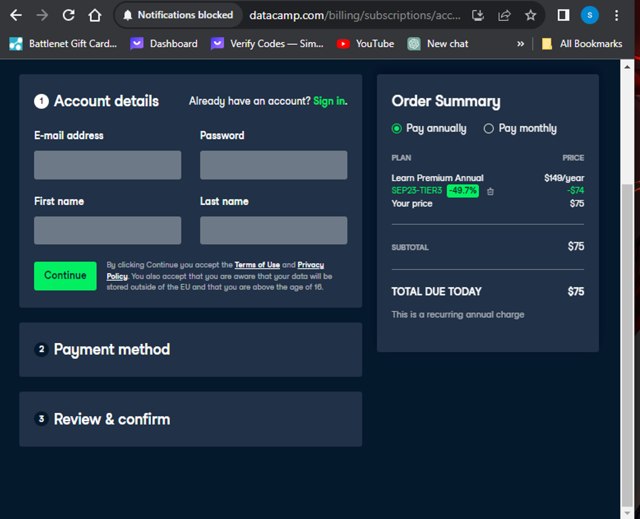Click the Order Summary heading
Image resolution: width=640 pixels, height=519 pixels.
[x=446, y=101]
